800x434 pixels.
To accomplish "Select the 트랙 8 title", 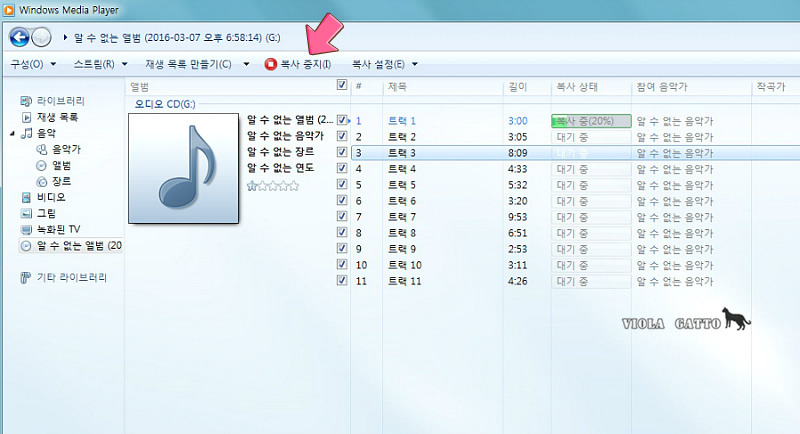I will pyautogui.click(x=402, y=233).
